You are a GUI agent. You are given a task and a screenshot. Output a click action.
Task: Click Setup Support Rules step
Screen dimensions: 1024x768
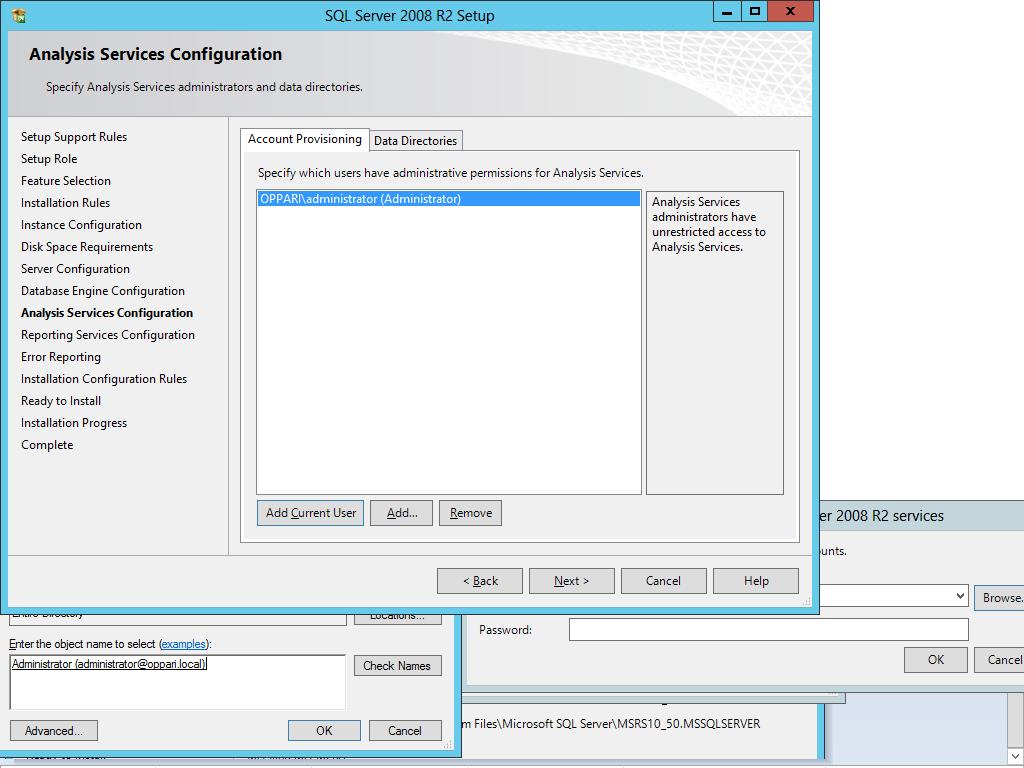click(x=74, y=137)
